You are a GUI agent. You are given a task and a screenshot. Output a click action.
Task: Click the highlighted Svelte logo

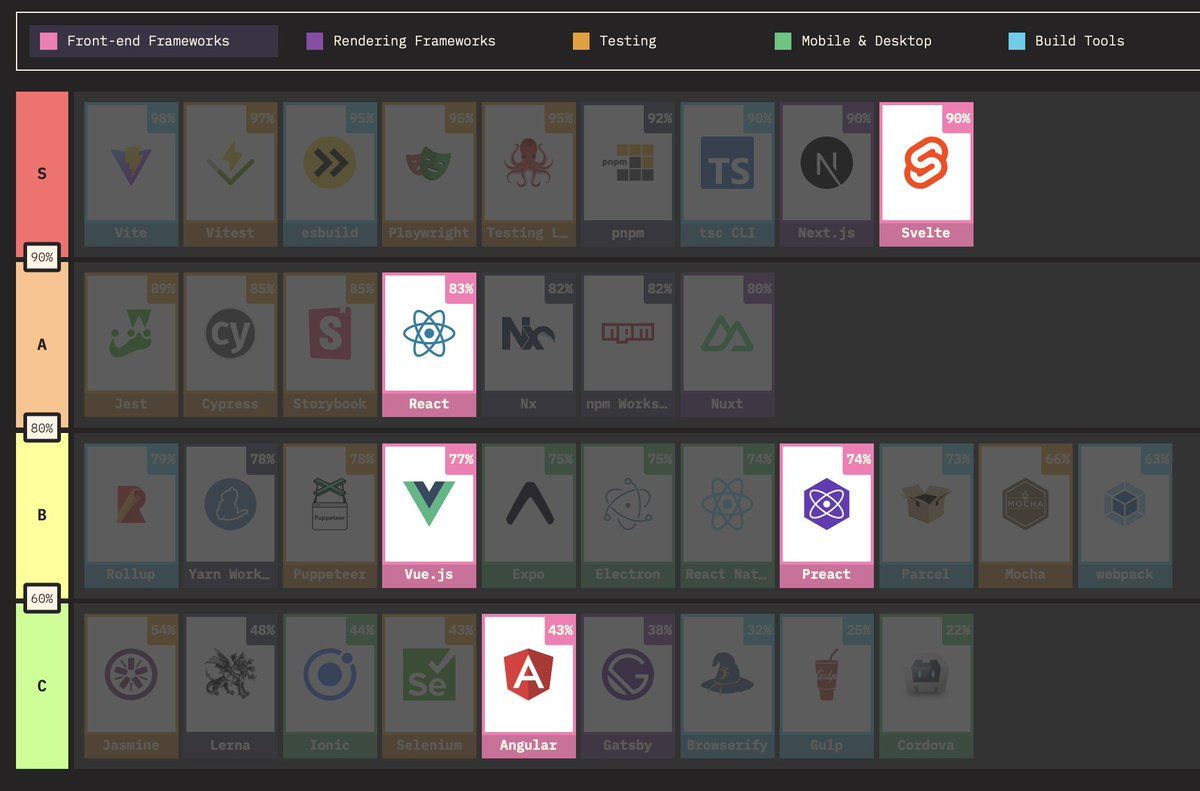click(x=926, y=163)
